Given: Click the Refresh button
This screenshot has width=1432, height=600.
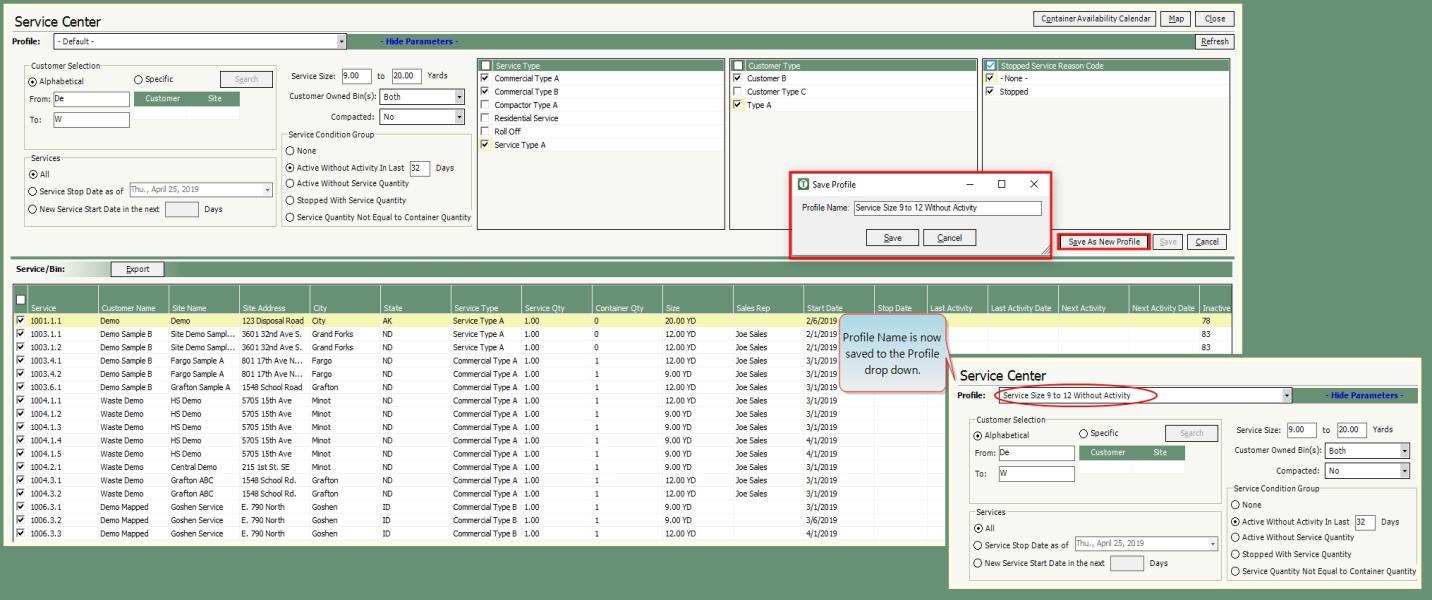Looking at the screenshot, I should point(1215,42).
